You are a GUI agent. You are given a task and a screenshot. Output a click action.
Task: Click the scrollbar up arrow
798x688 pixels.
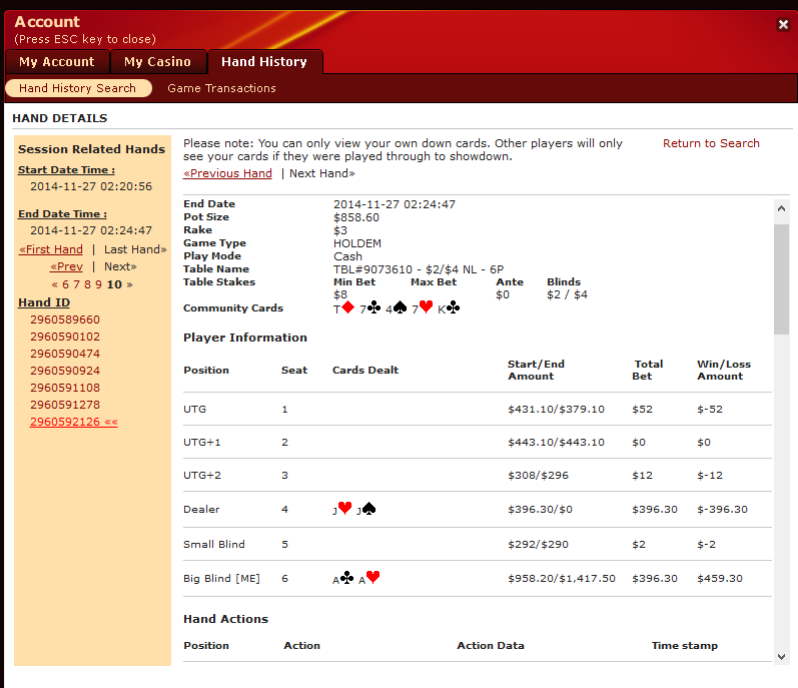pos(781,208)
